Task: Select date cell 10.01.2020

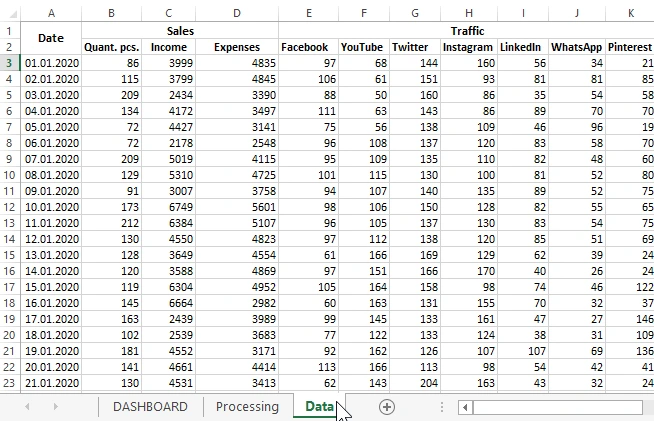Action: 51,207
